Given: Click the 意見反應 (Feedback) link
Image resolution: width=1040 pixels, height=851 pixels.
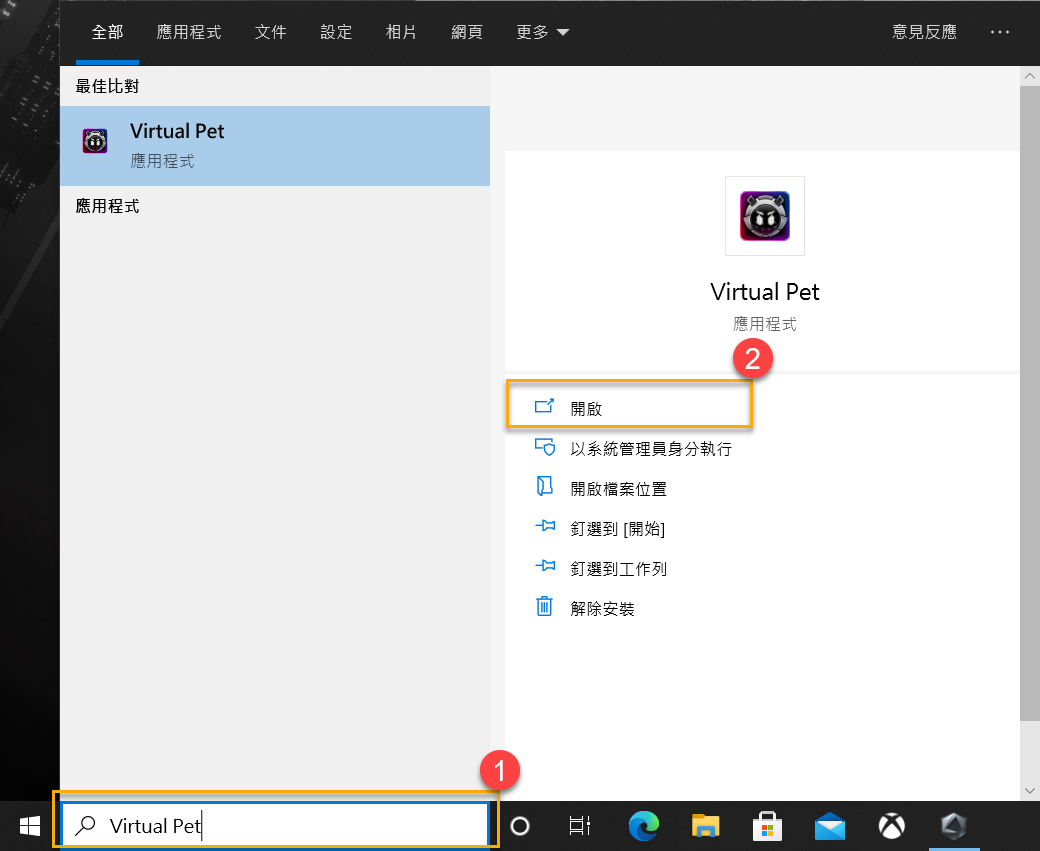Looking at the screenshot, I should coord(923,31).
